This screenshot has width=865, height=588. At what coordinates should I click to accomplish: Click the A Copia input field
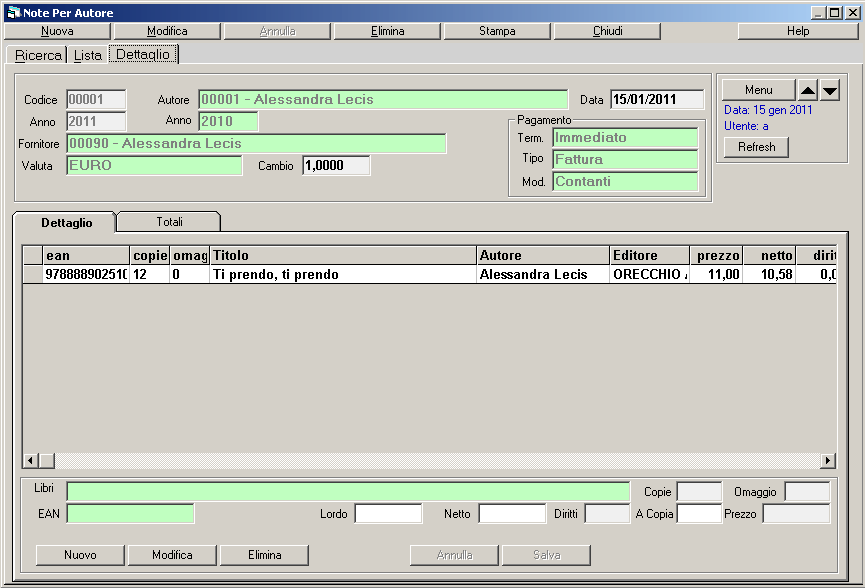coord(700,514)
